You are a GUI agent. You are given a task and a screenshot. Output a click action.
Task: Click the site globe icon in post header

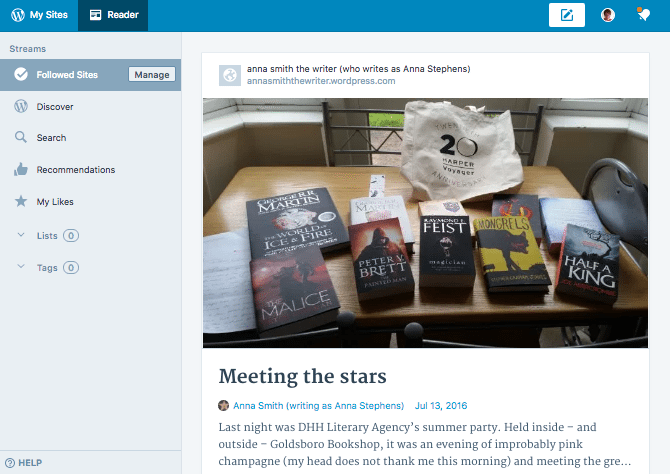pos(230,75)
